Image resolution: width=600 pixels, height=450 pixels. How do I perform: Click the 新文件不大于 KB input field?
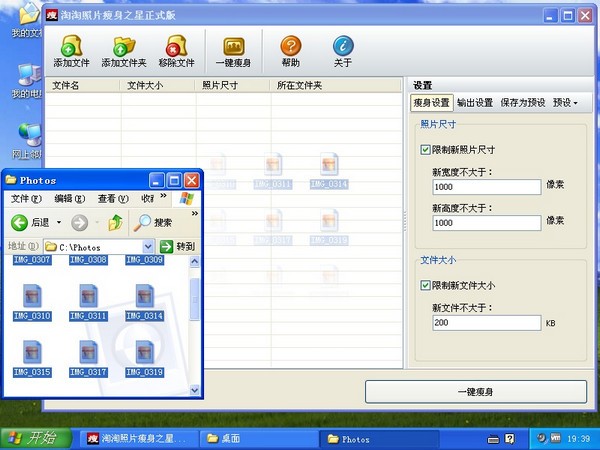pos(486,323)
